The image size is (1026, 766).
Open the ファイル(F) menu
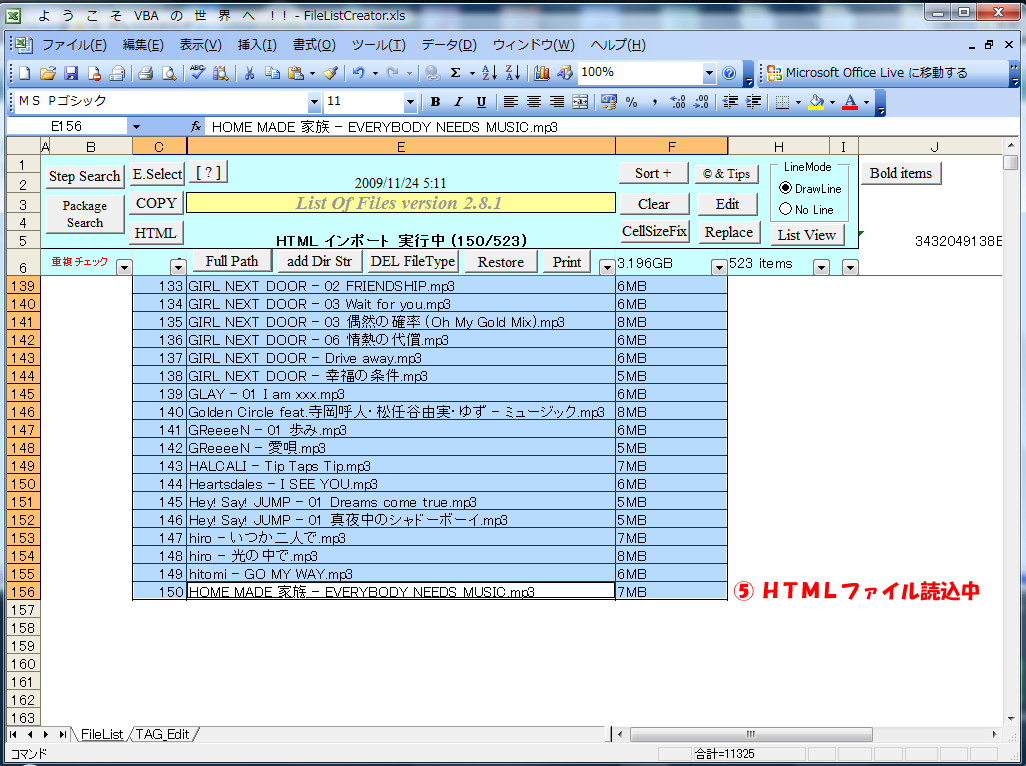pos(74,45)
